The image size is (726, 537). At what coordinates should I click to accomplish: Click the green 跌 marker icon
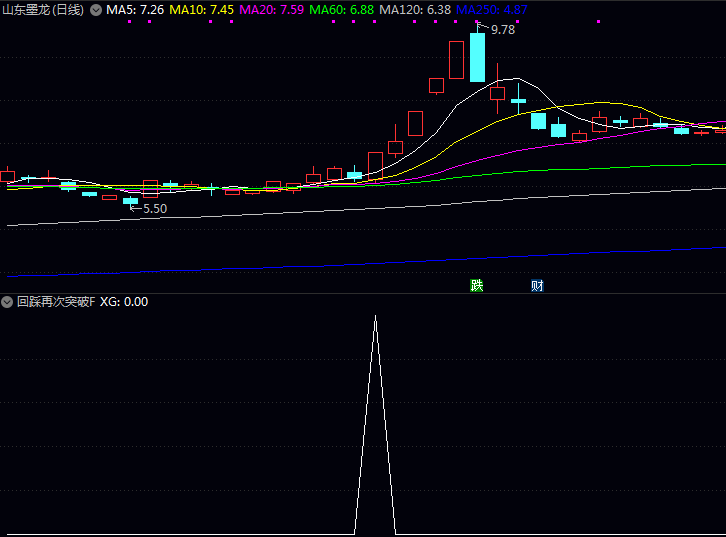pyautogui.click(x=477, y=285)
